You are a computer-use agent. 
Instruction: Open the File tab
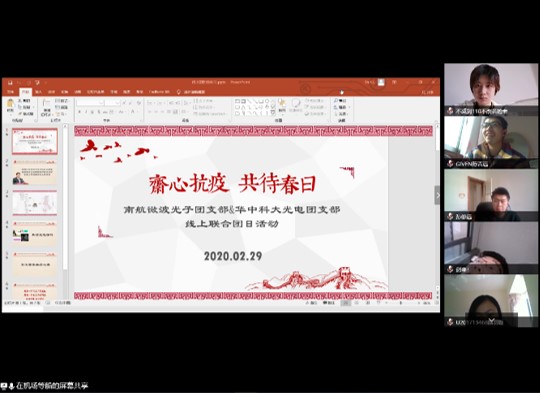(11, 92)
